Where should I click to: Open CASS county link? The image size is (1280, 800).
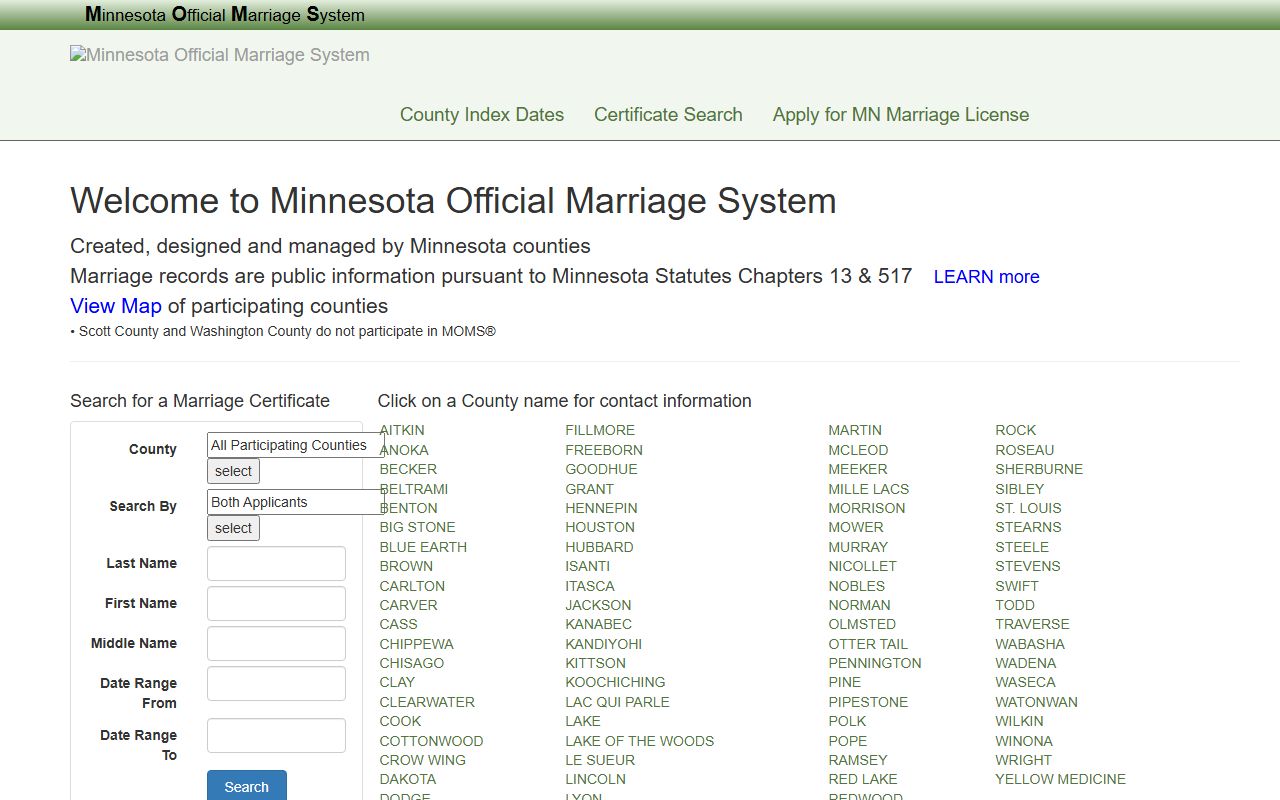coord(398,624)
